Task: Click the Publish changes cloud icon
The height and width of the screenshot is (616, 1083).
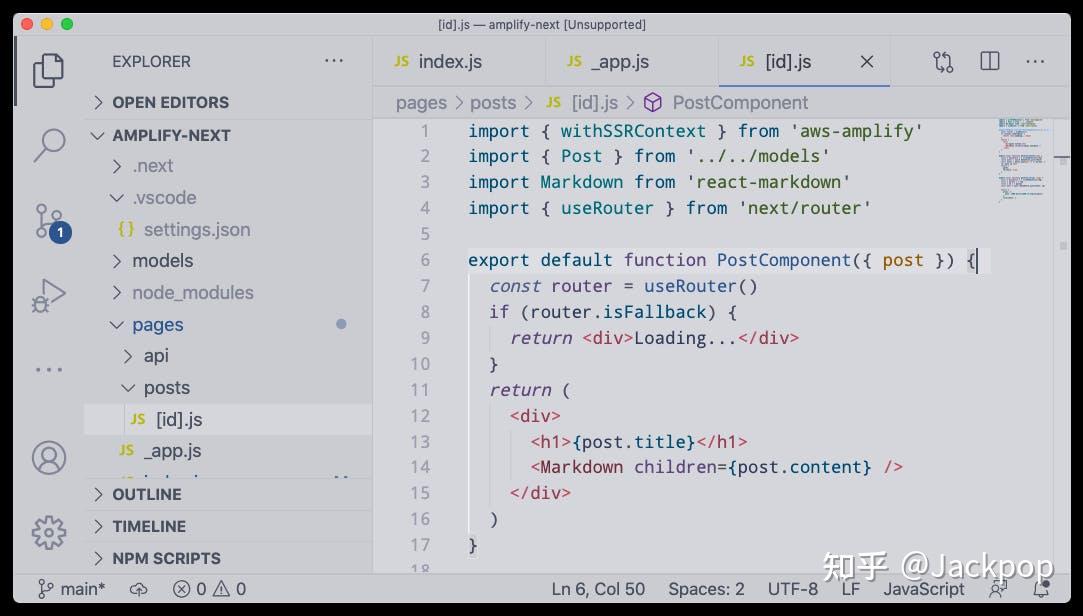Action: coord(139,589)
